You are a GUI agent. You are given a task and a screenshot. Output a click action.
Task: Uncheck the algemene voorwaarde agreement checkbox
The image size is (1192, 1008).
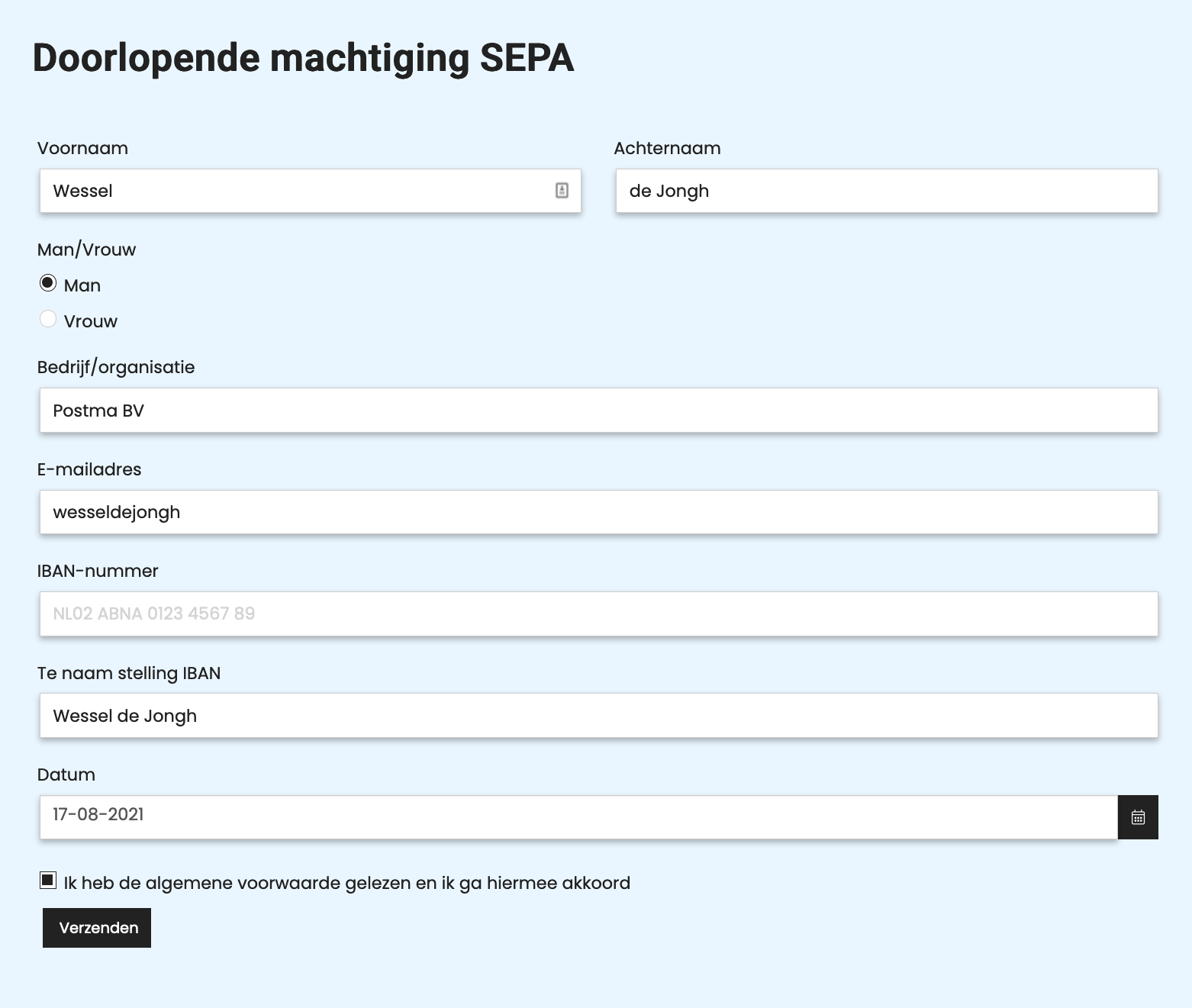tap(47, 881)
